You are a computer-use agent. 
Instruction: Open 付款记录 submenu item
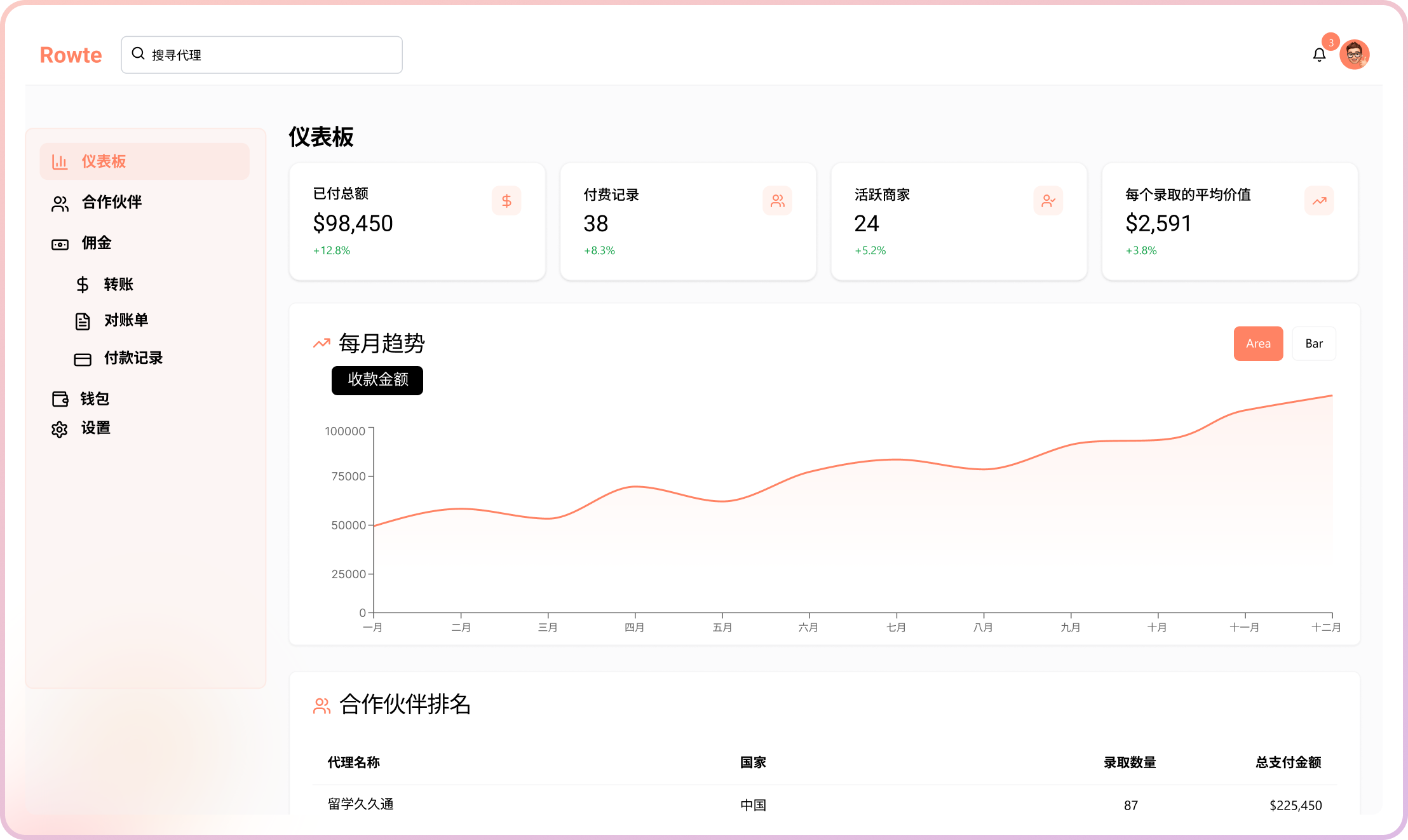[133, 358]
